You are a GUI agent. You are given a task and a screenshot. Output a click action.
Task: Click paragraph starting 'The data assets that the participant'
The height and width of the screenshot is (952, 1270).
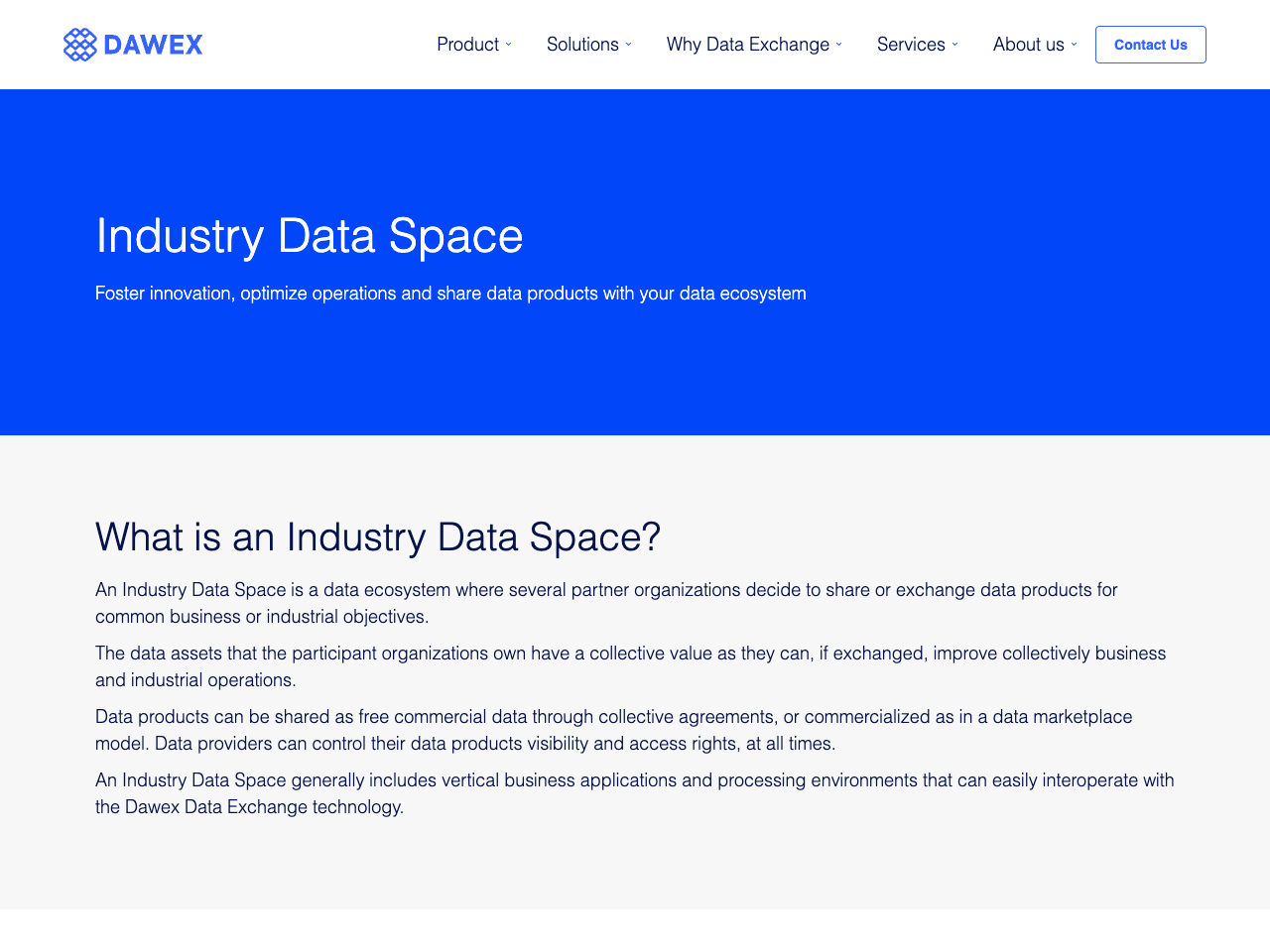click(x=631, y=666)
